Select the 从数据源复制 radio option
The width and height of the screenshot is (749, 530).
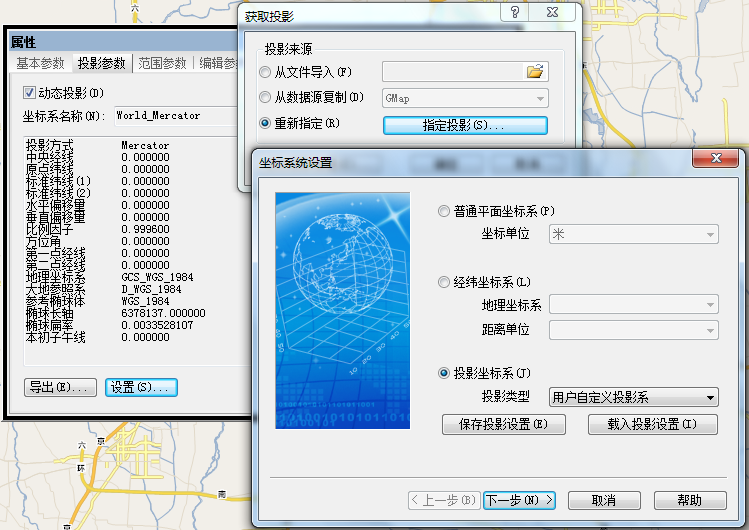[265, 97]
